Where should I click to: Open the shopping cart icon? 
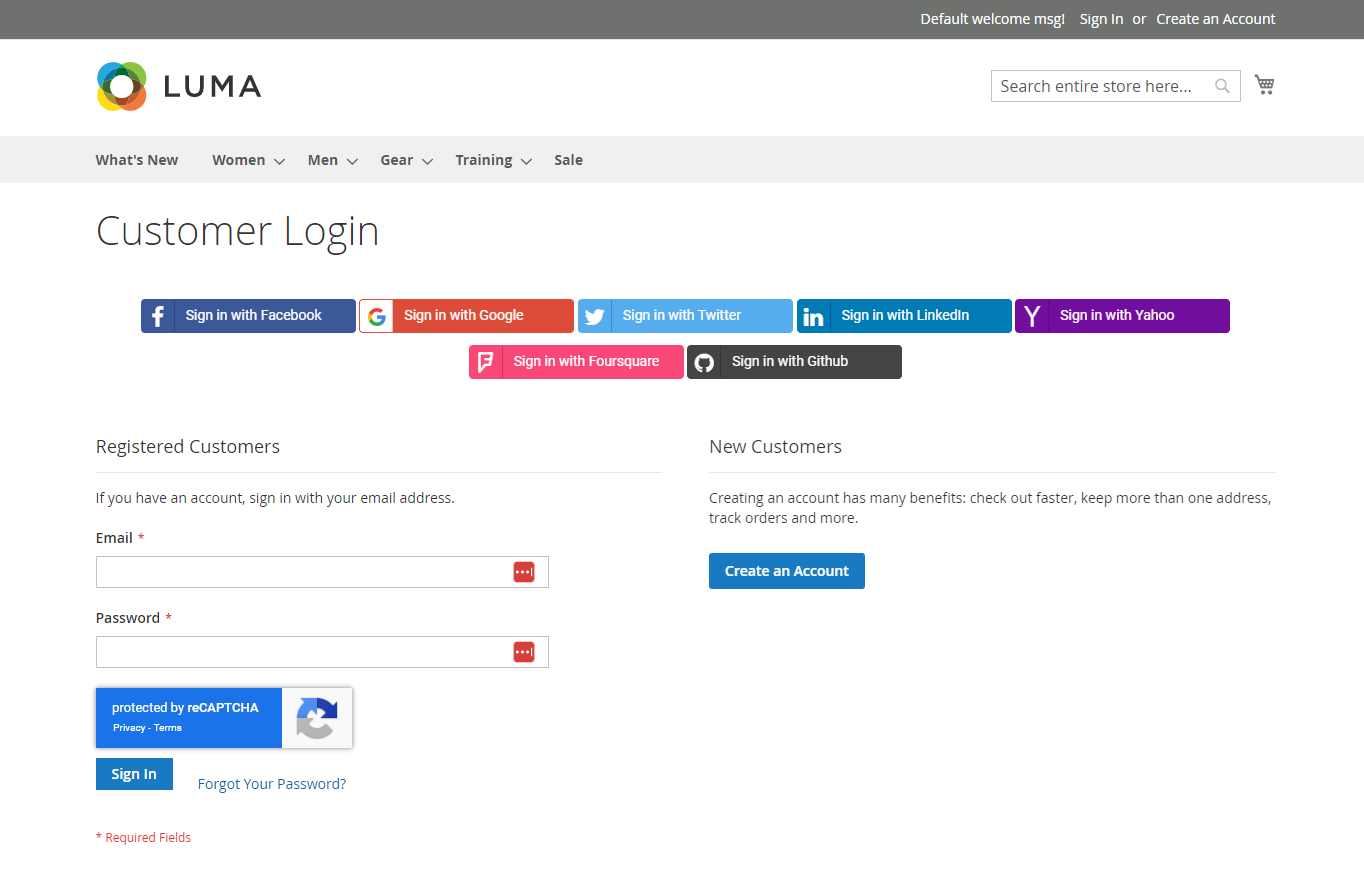coord(1265,85)
